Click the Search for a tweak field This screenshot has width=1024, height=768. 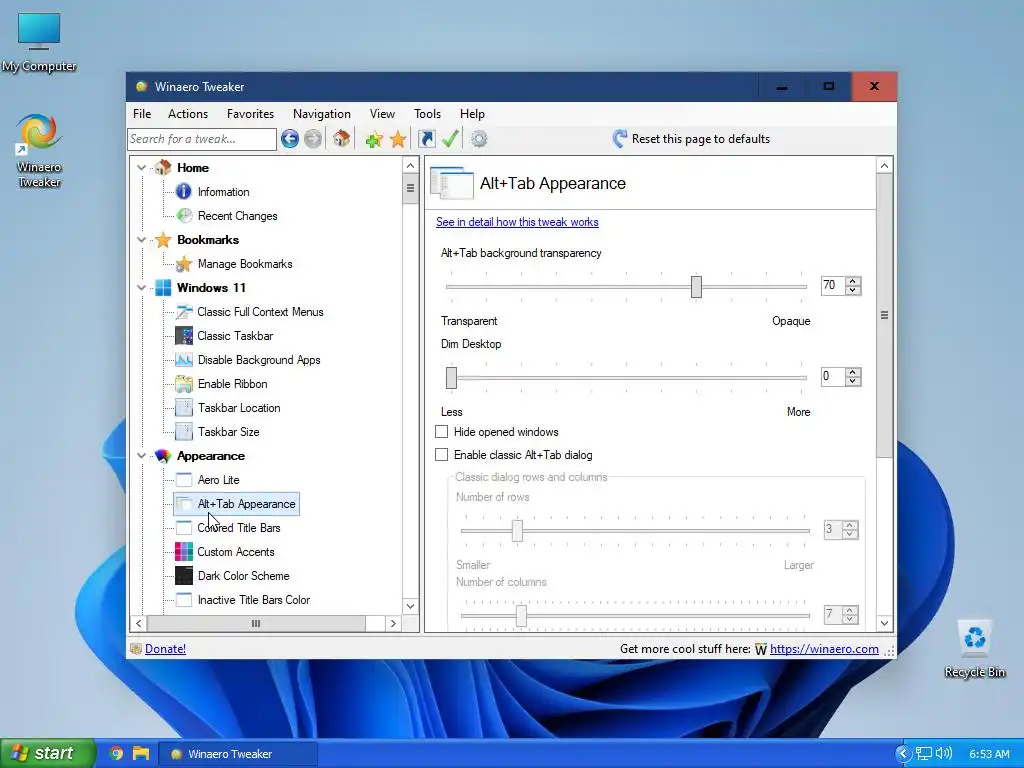pyautogui.click(x=202, y=139)
